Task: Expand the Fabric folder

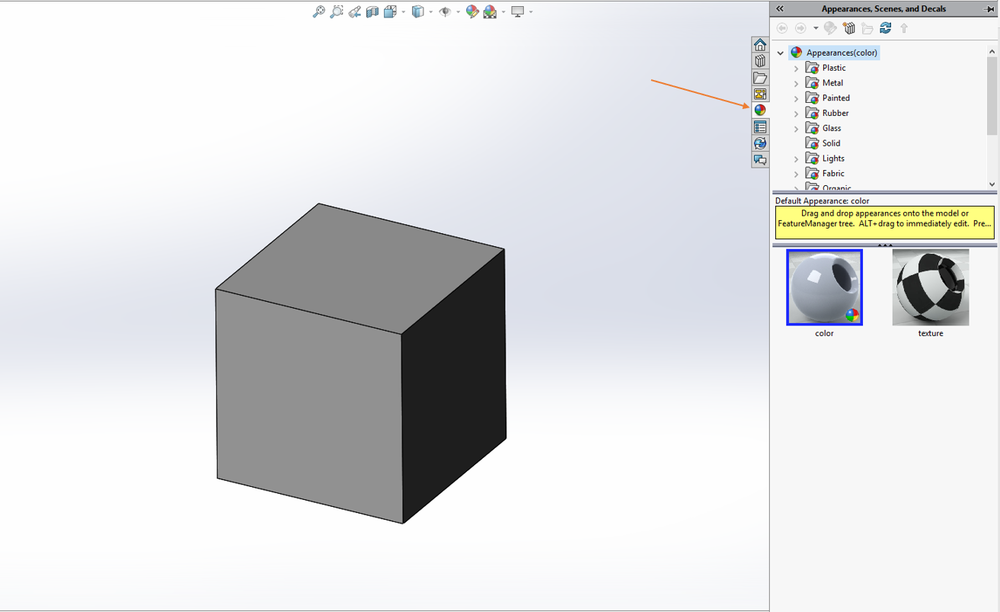Action: (x=796, y=174)
